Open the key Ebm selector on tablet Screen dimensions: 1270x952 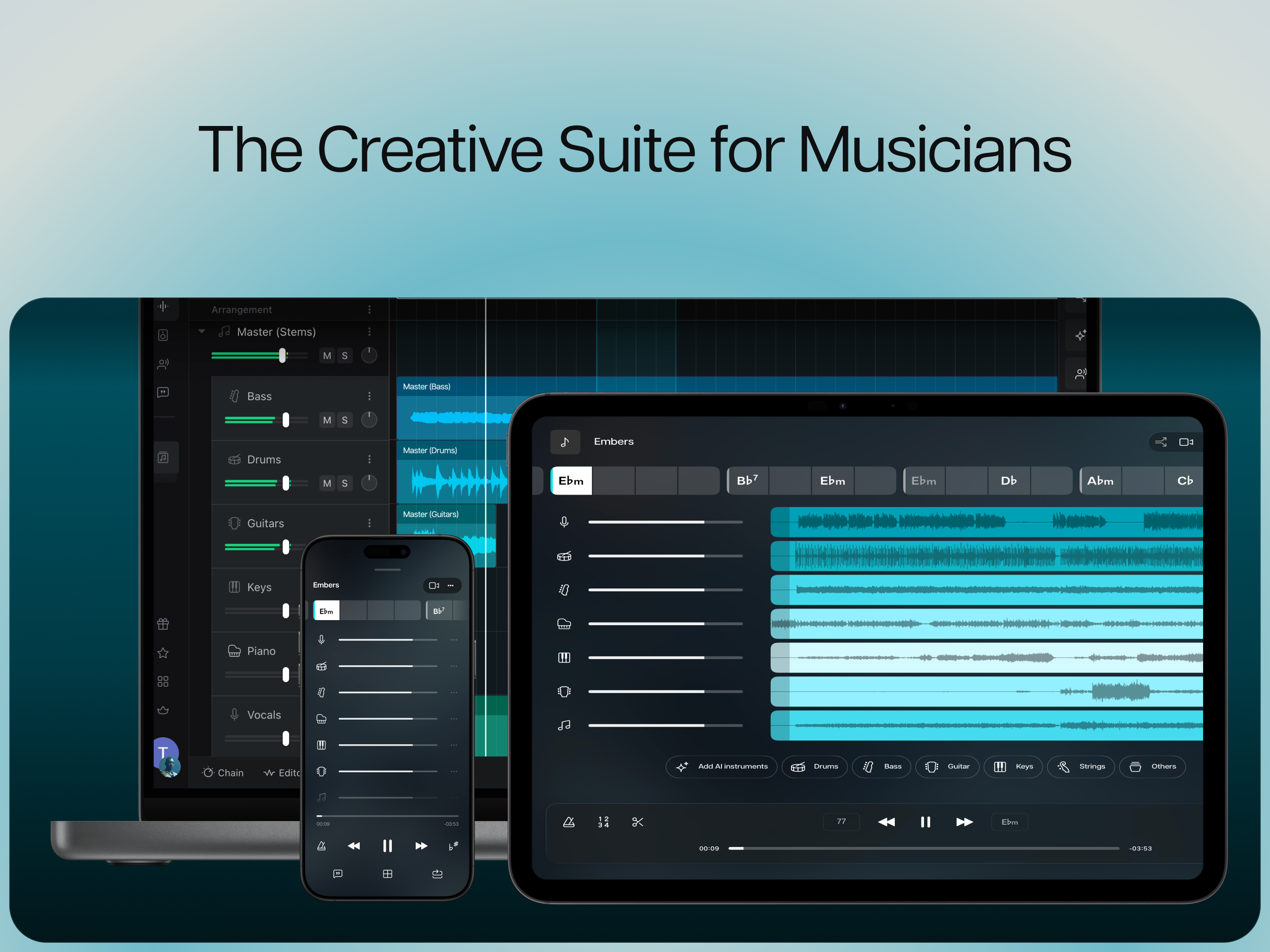(x=1009, y=822)
